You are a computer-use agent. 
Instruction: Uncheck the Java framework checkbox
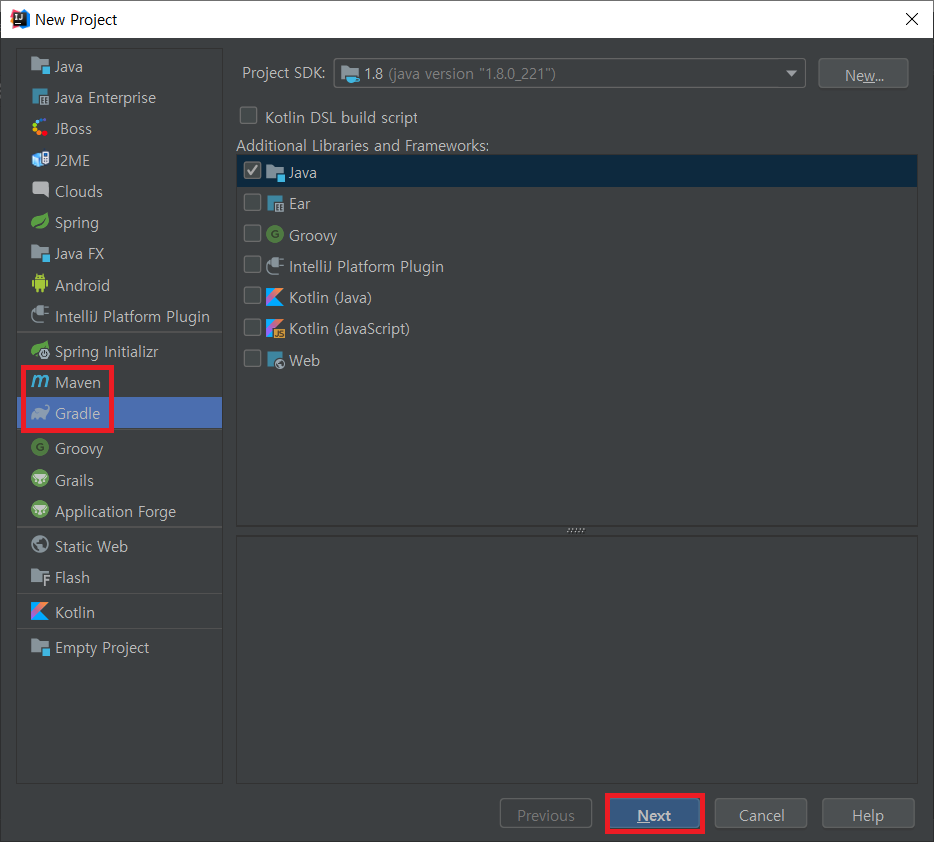(x=253, y=171)
